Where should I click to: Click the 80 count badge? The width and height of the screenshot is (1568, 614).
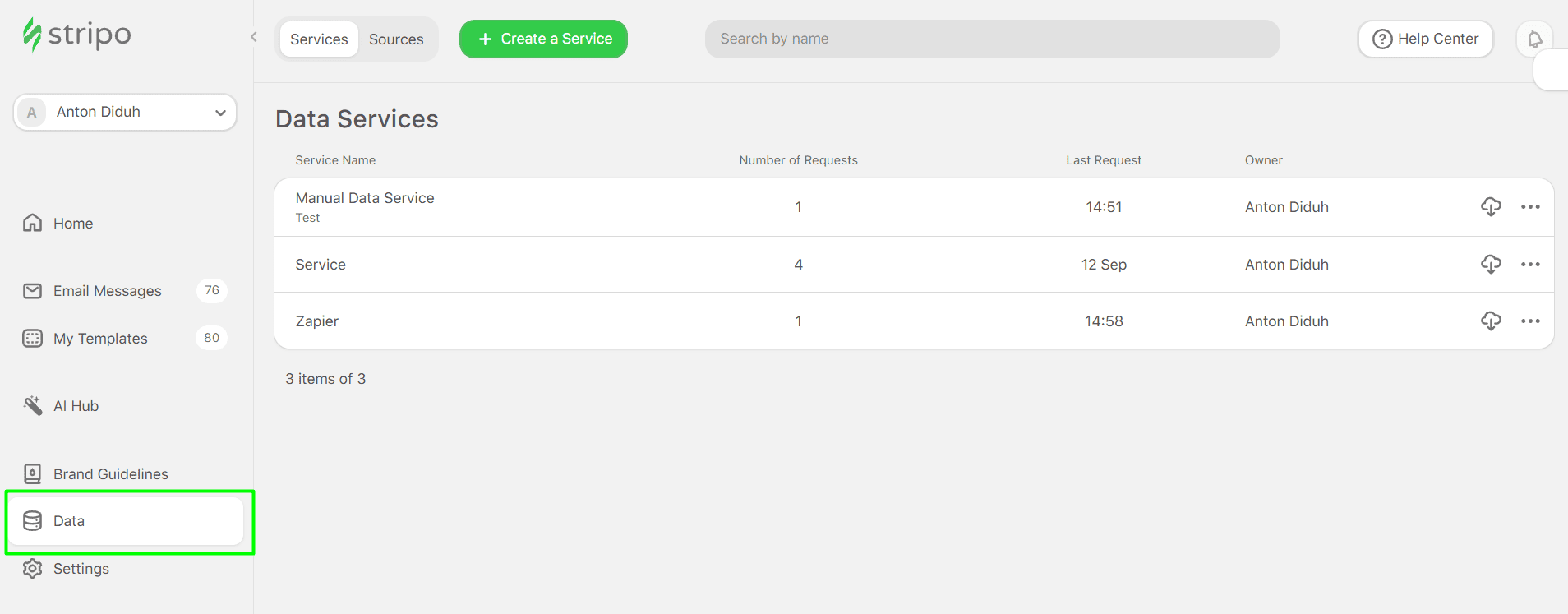point(212,338)
